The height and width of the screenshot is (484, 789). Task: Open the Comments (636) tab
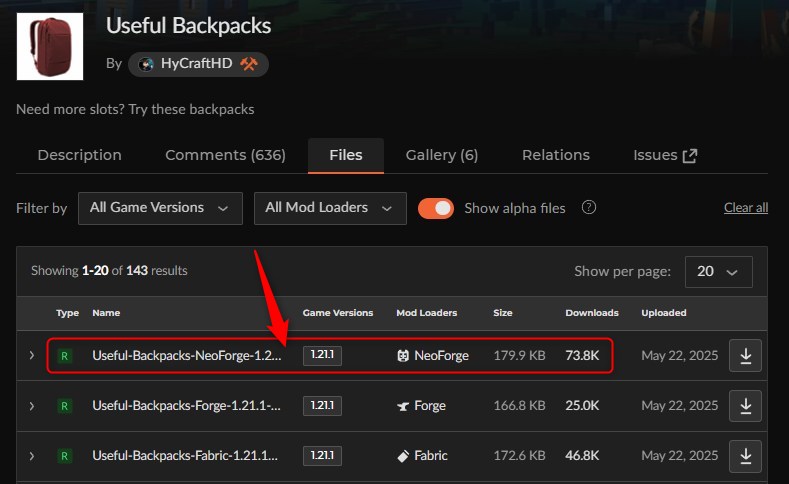225,155
